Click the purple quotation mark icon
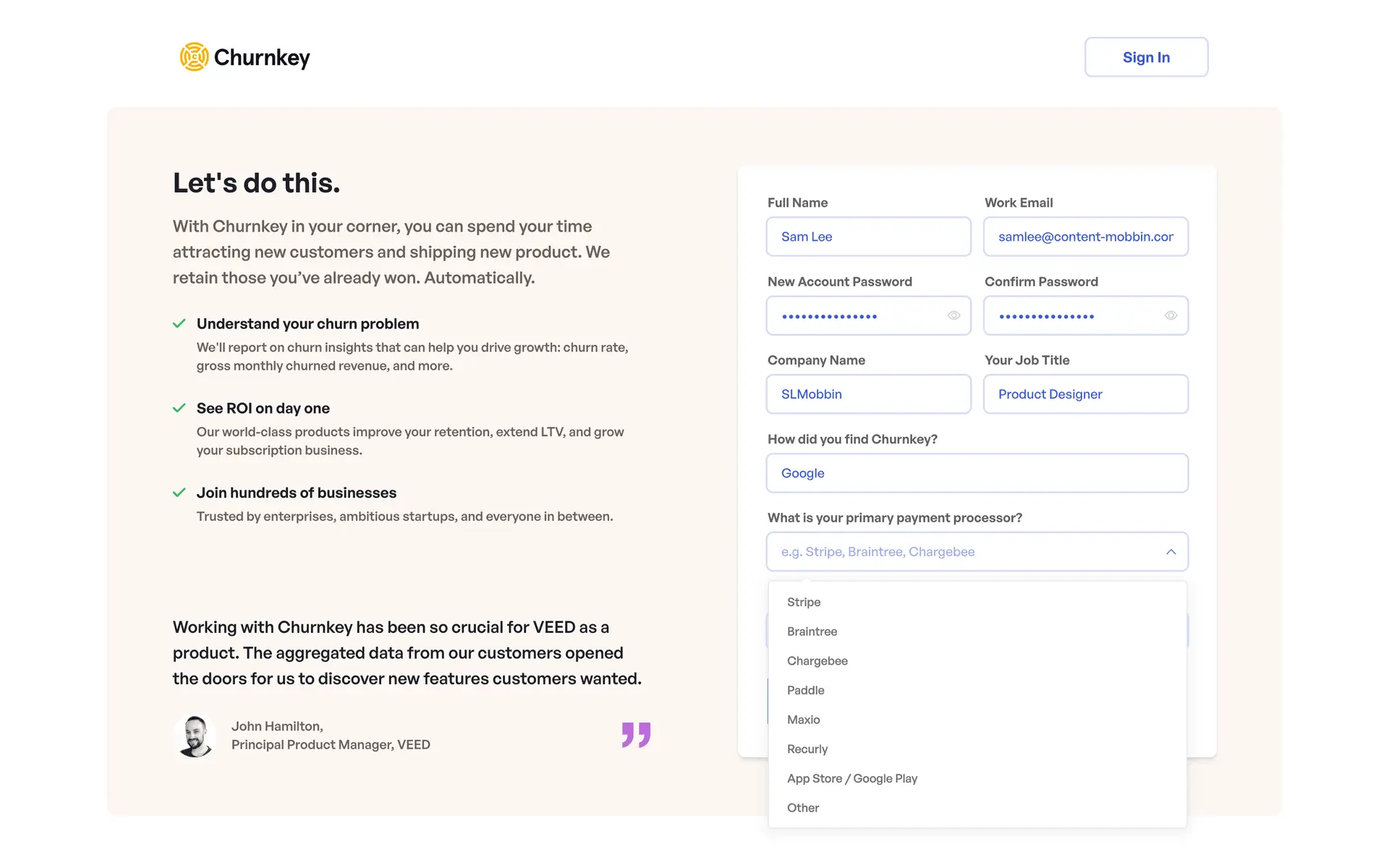Viewport: 1389px width, 868px height. pyautogui.click(x=636, y=734)
